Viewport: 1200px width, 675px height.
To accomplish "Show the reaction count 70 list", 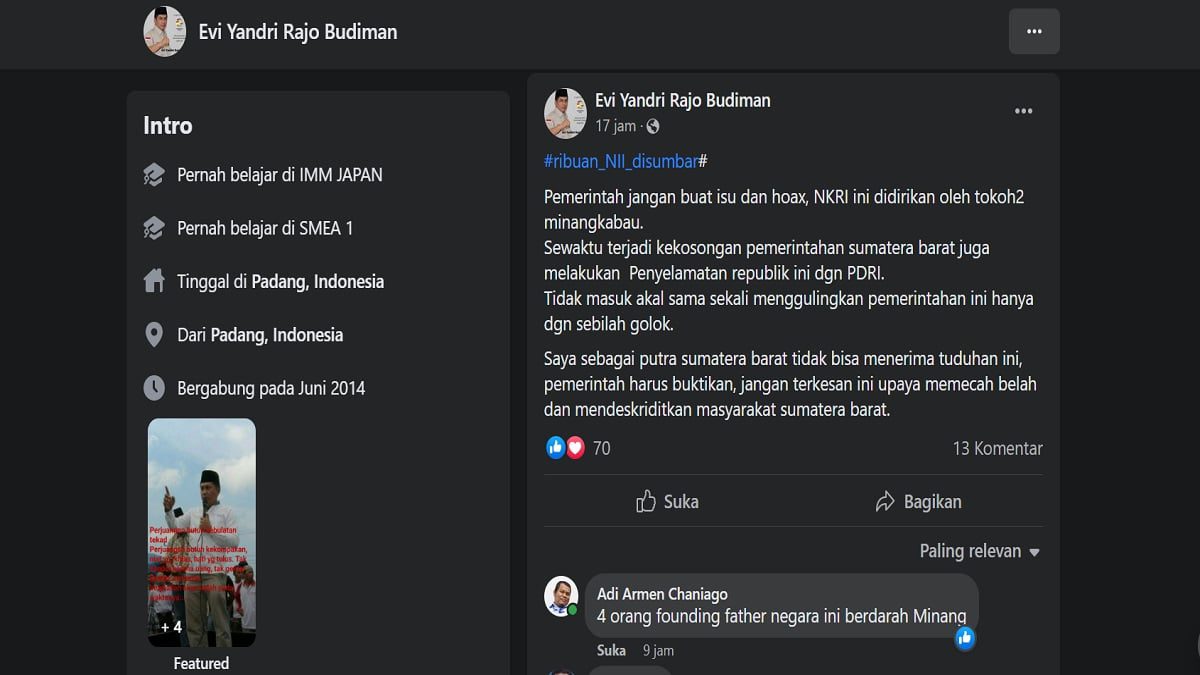I will coord(601,449).
